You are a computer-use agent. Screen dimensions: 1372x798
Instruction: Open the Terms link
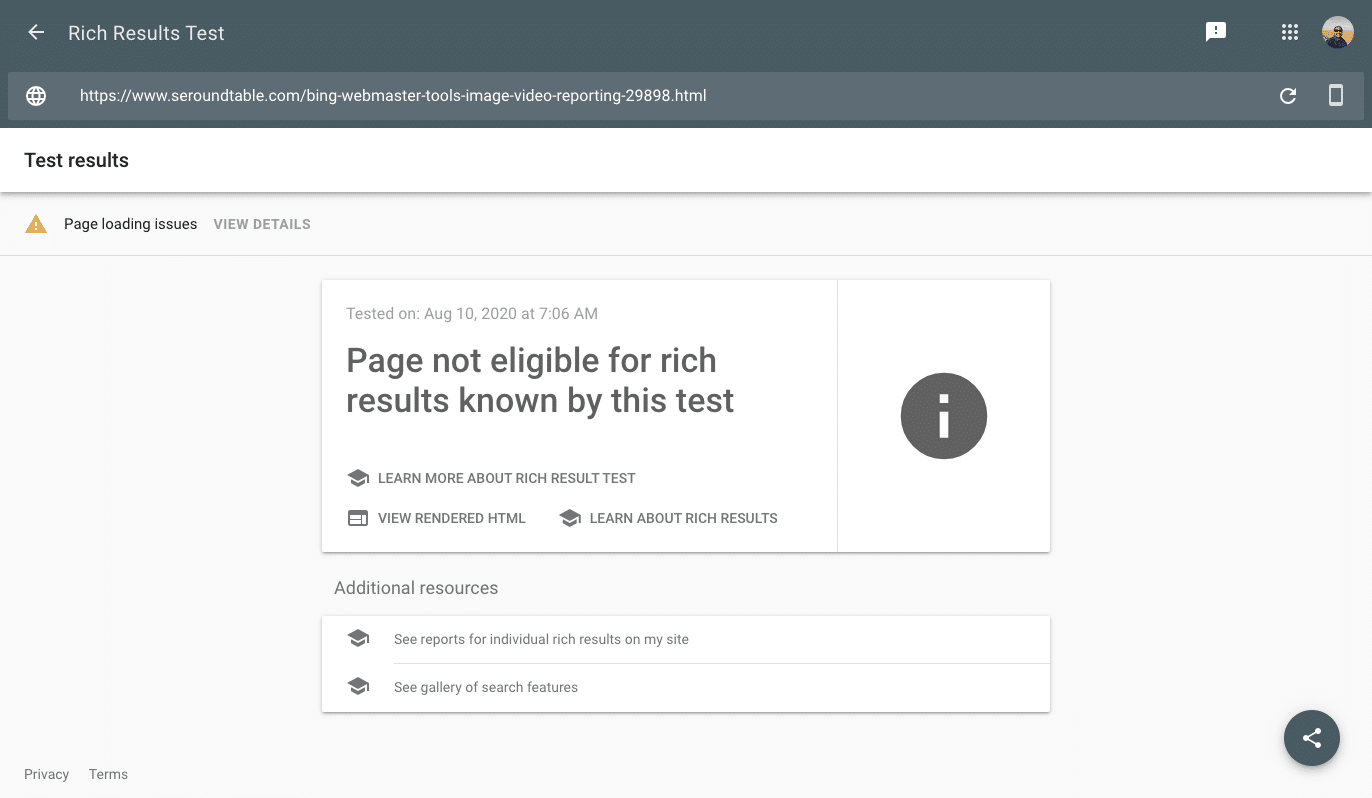tap(108, 774)
